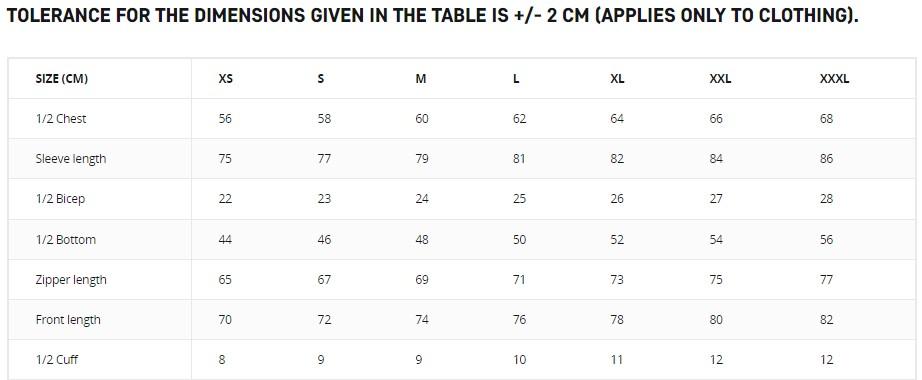
Task: Click the S 1/2 Bottom value 46
Action: point(324,239)
